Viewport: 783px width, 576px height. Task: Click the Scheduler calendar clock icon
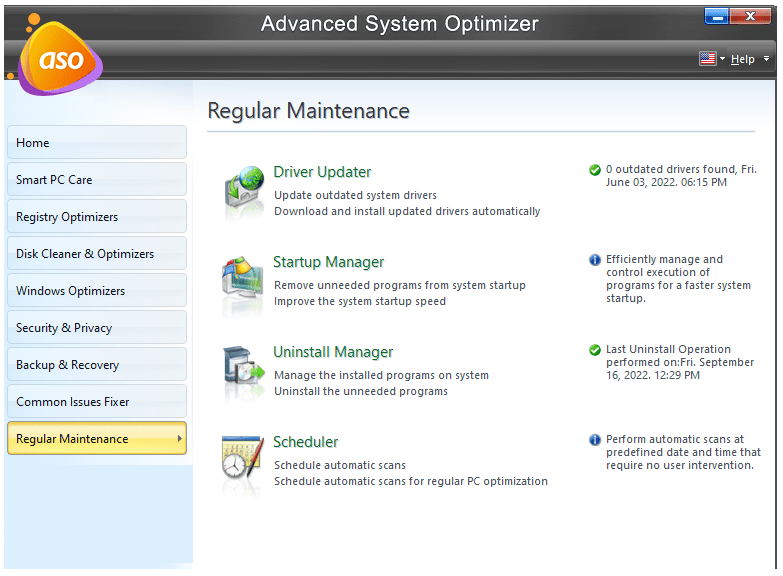tap(243, 457)
